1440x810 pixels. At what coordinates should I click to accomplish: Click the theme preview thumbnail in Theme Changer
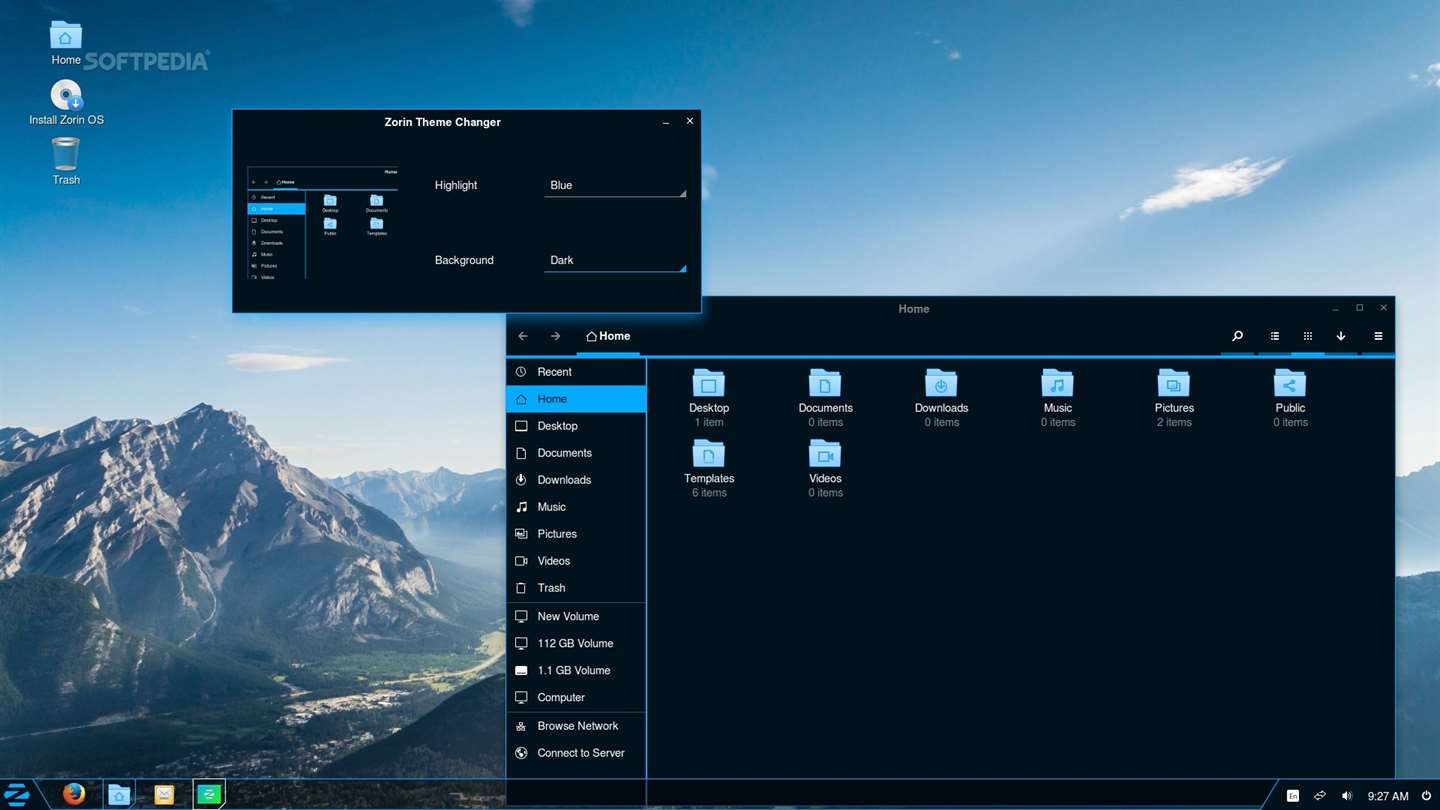click(322, 223)
